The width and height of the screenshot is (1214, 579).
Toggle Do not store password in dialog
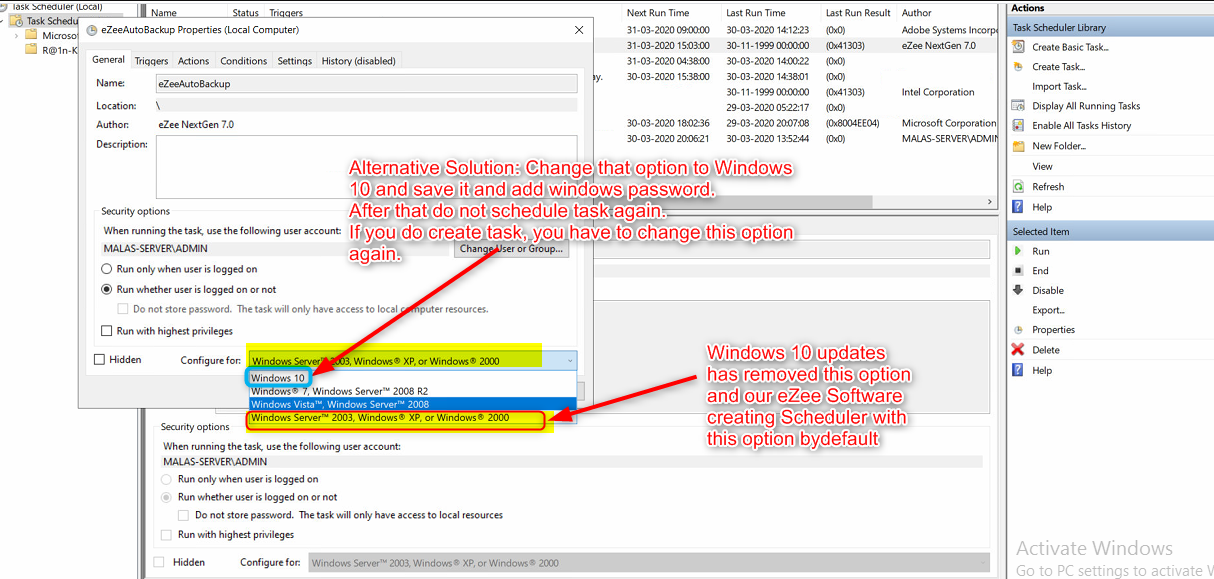pos(123,309)
